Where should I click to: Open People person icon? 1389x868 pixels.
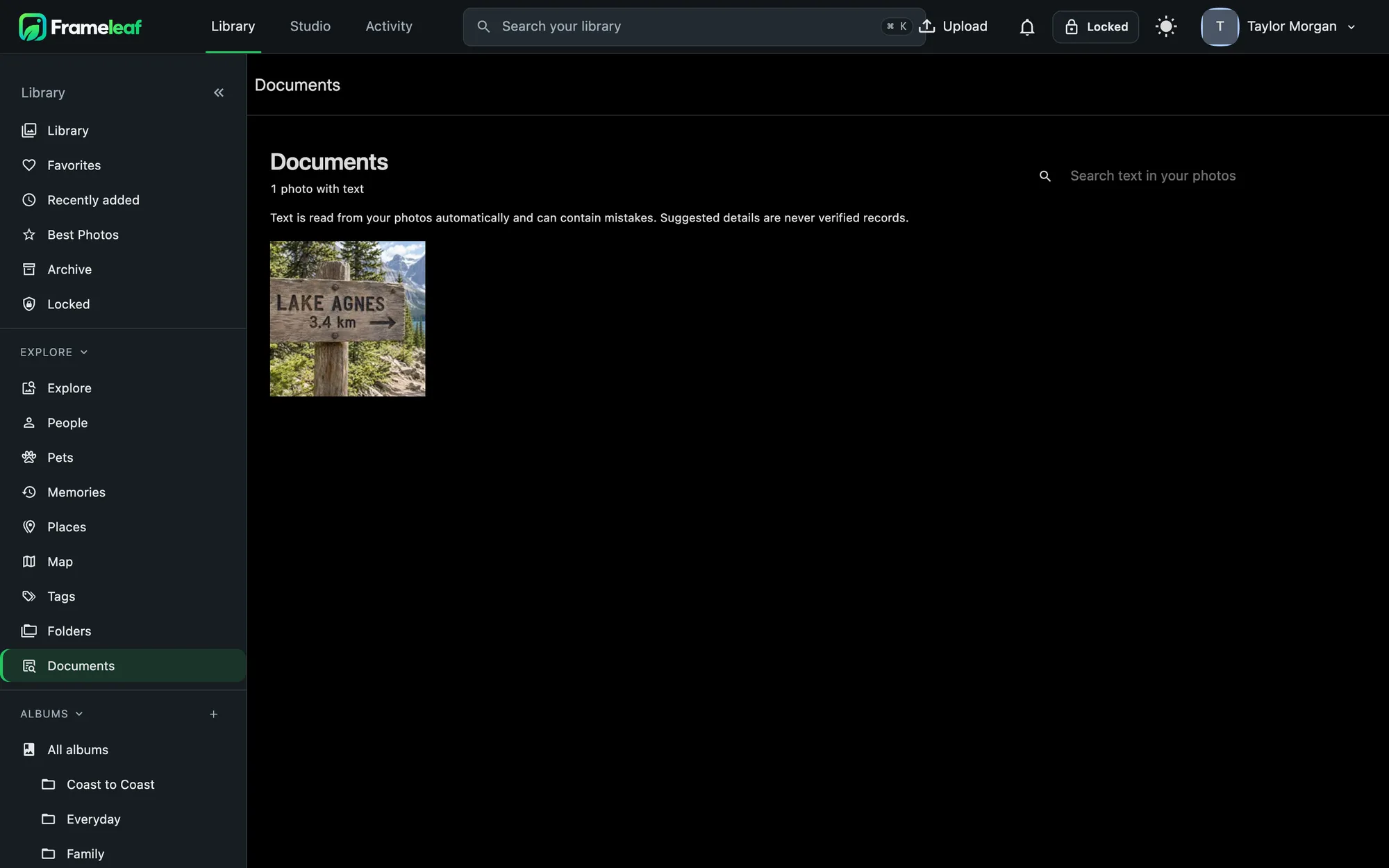(29, 423)
